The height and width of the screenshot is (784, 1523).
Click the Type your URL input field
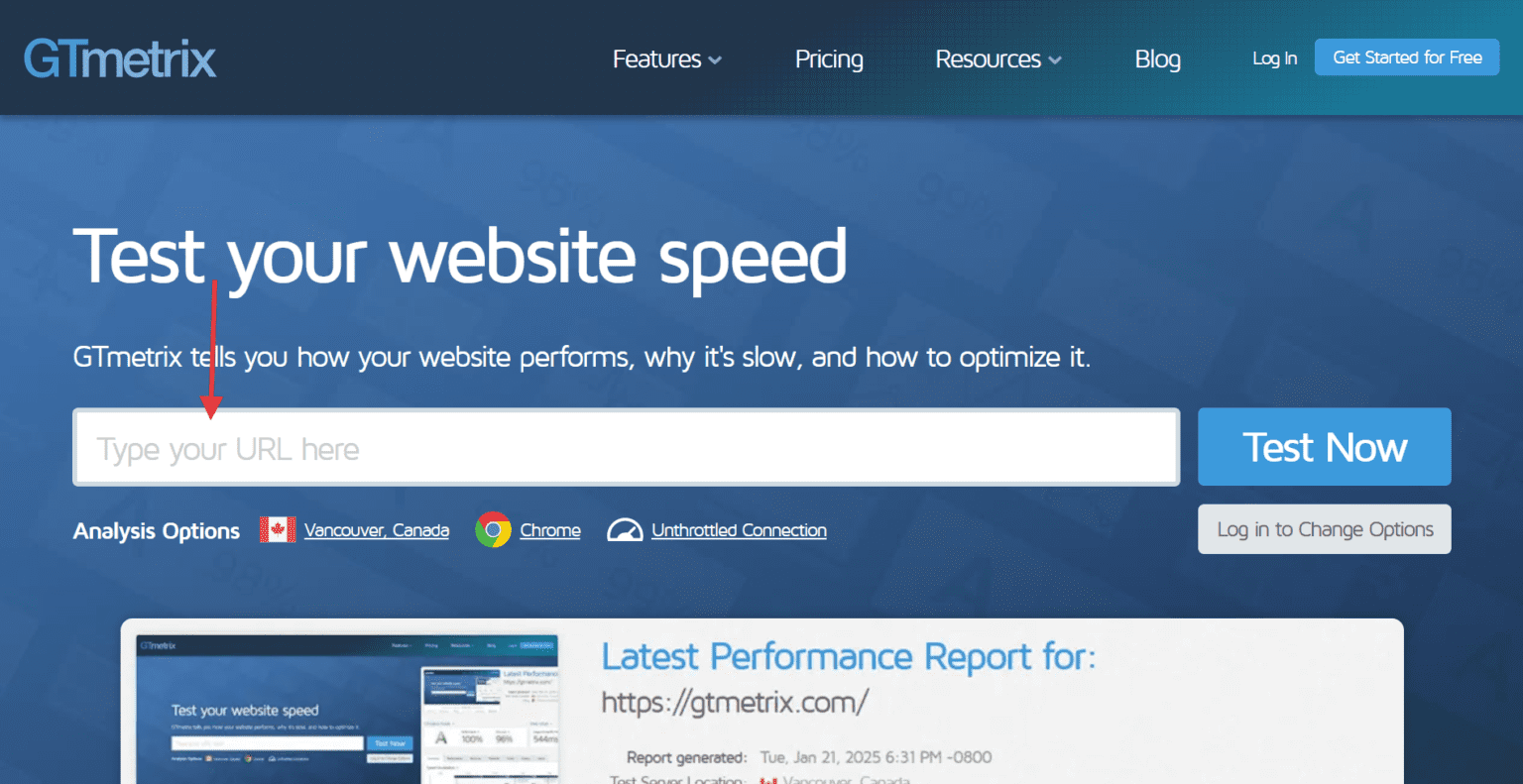[625, 447]
